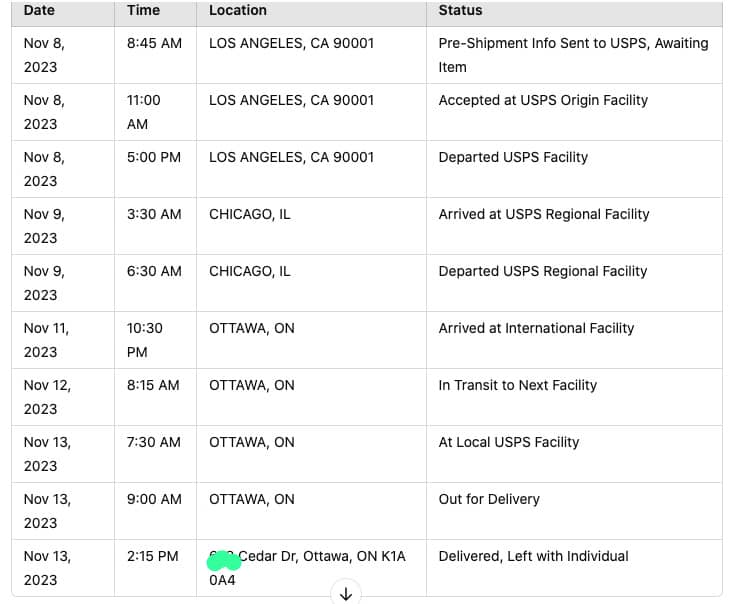
Task: Select the 8:45 AM time cell
Action: tap(154, 44)
